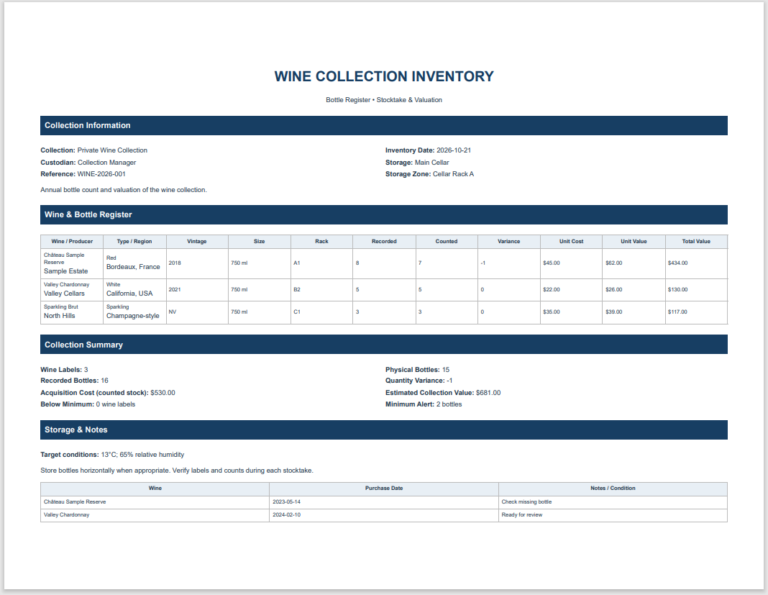Click 'Wine Labels: 3' summary line
The image size is (768, 595).
pos(64,370)
